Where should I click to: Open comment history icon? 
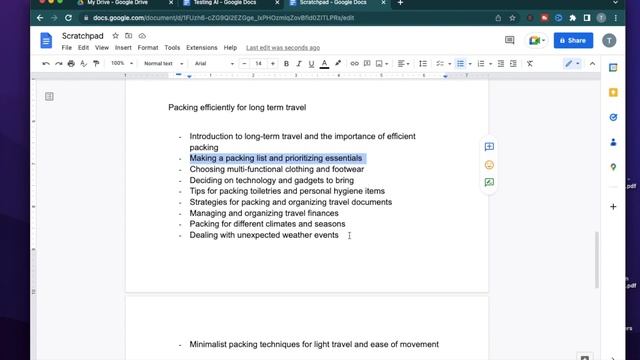tap(509, 40)
